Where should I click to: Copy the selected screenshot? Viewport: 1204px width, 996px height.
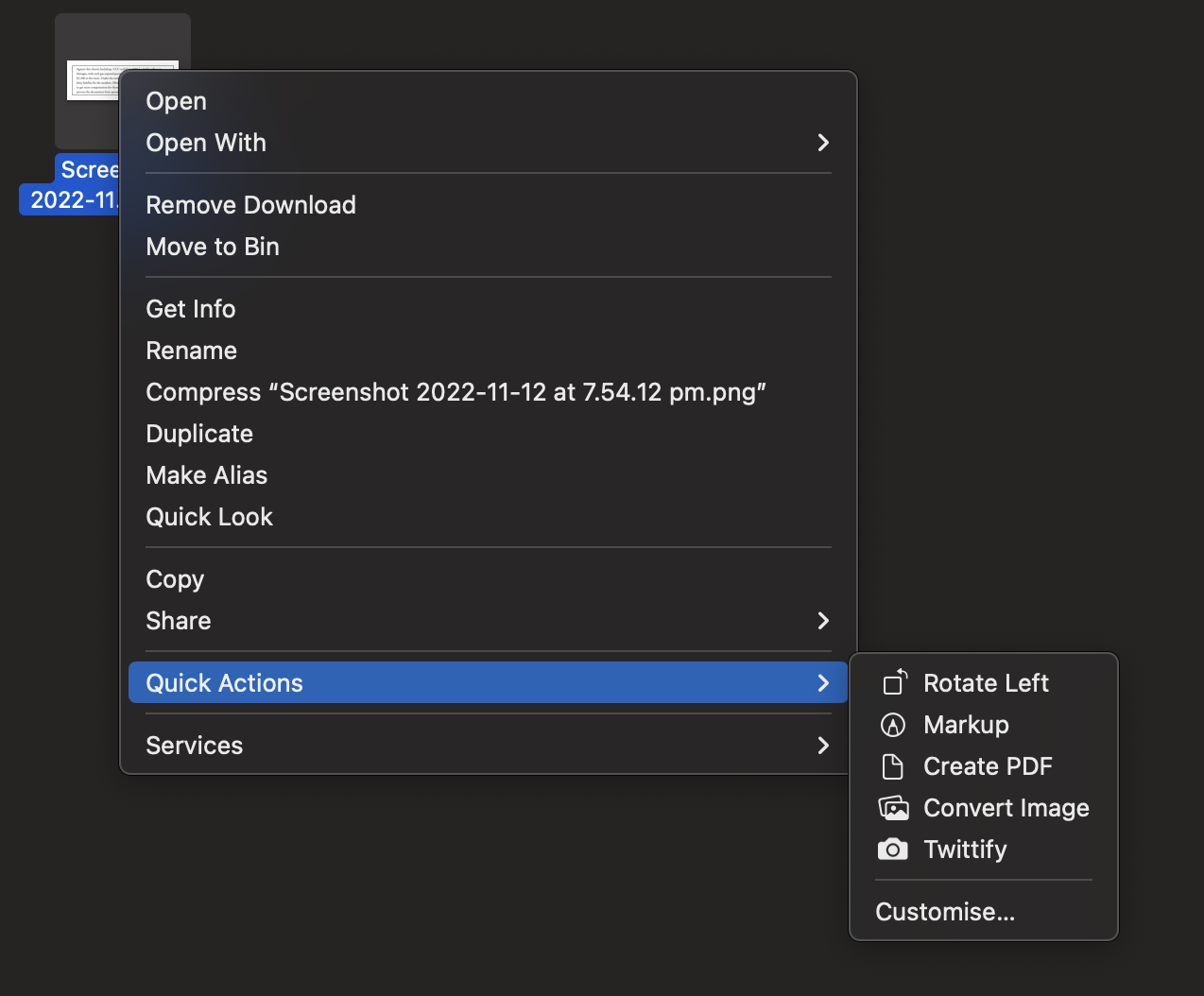tap(175, 578)
